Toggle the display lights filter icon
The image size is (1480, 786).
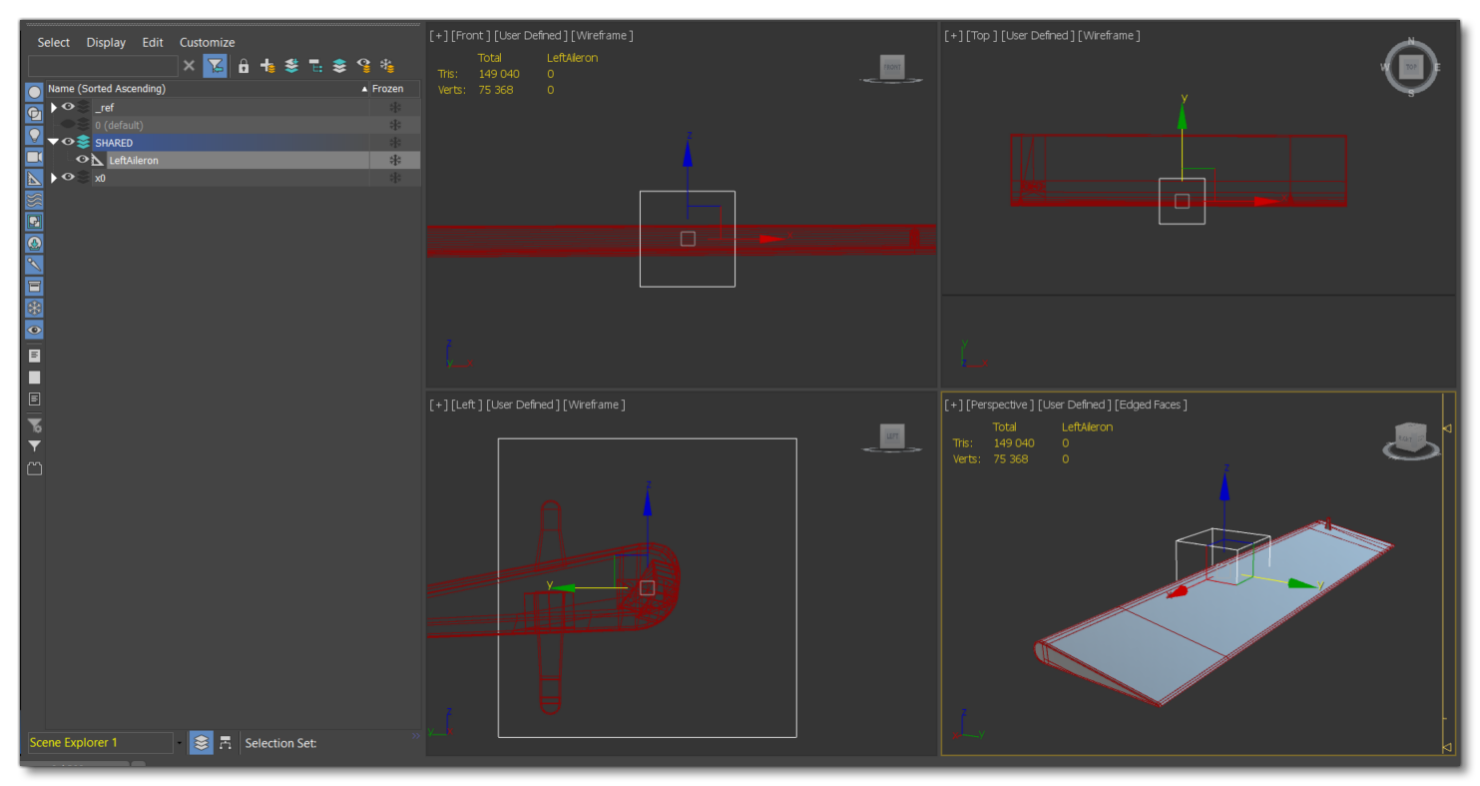click(x=34, y=135)
